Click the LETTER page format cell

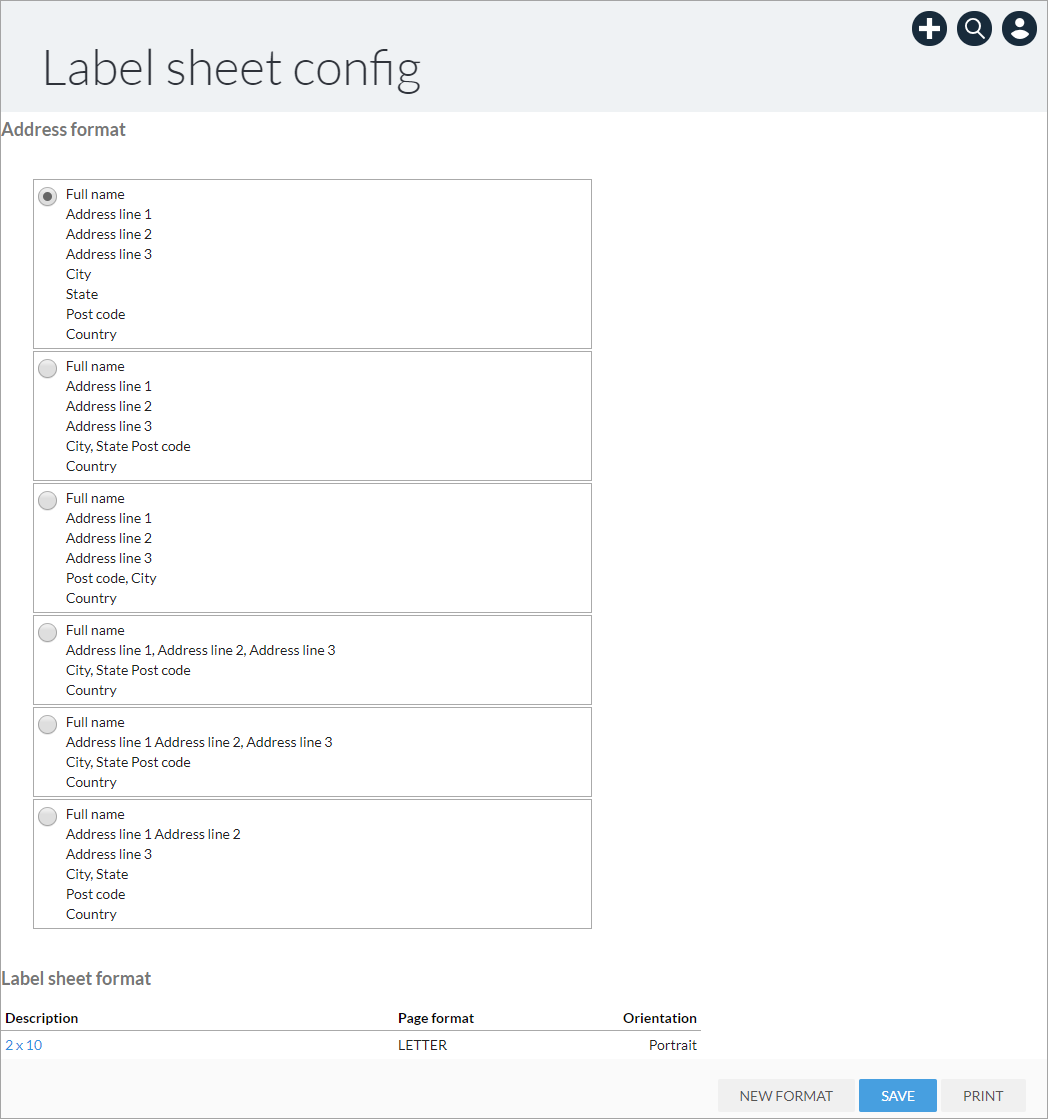422,1045
